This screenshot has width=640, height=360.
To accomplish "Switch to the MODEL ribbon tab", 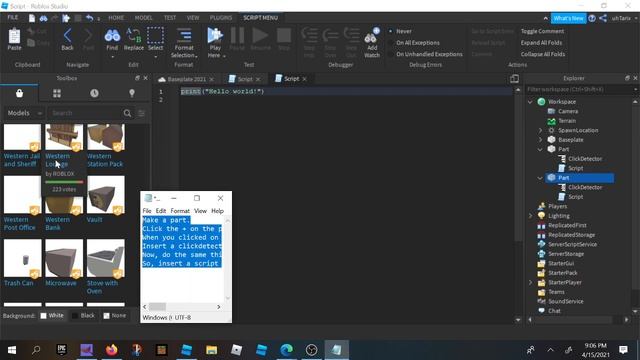I will pos(143,18).
